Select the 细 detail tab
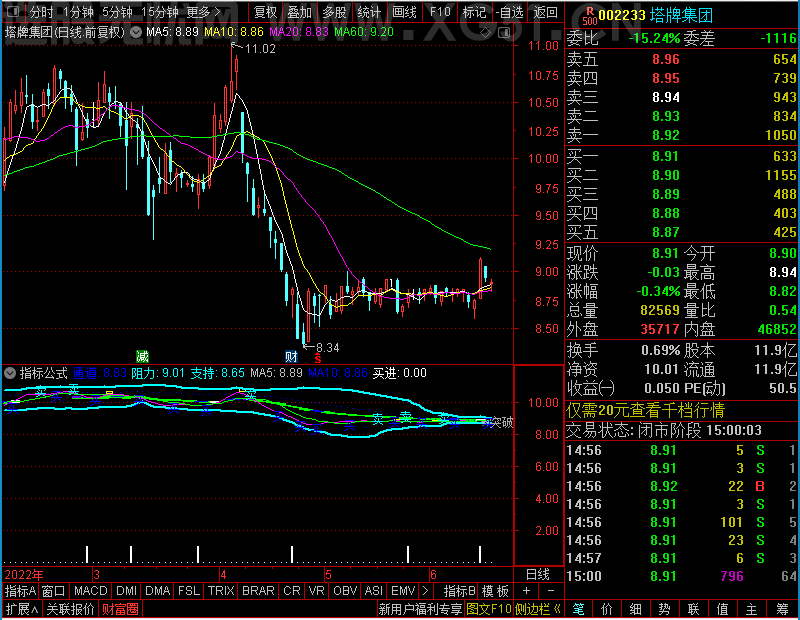The height and width of the screenshot is (620, 800). (x=636, y=609)
